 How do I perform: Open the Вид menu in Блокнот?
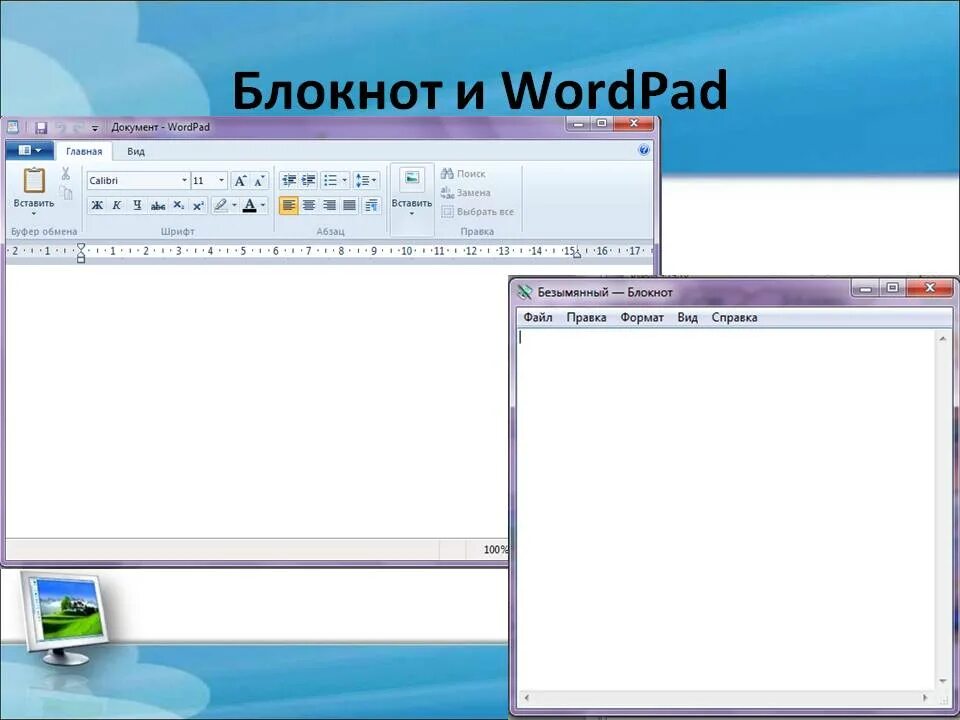[x=688, y=317]
